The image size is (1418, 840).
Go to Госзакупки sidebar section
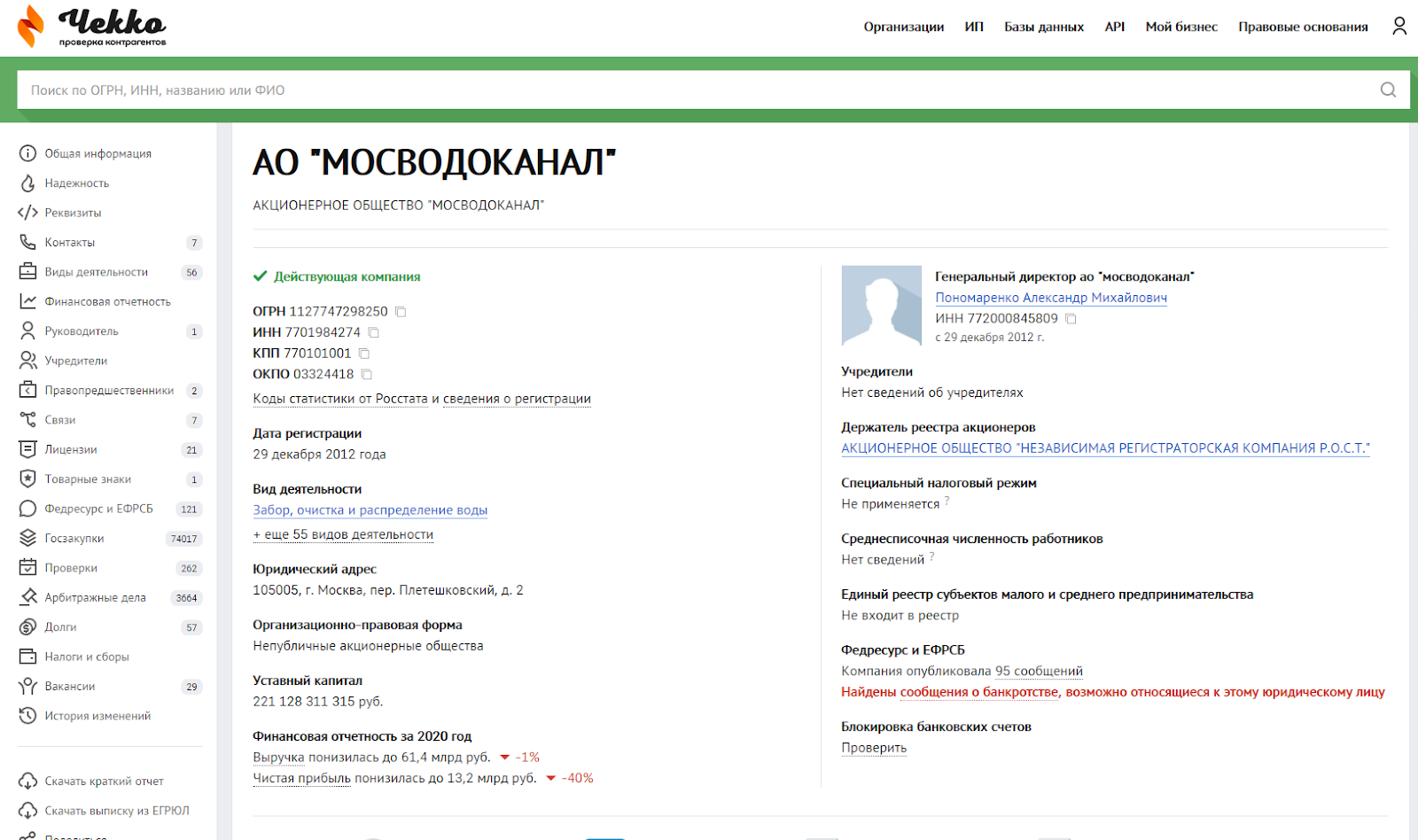pyautogui.click(x=74, y=539)
